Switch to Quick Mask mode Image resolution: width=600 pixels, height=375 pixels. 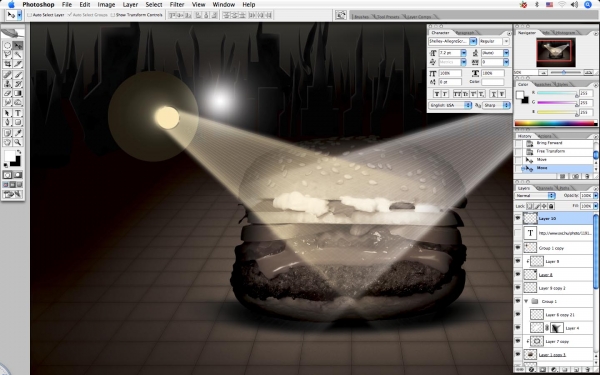(18, 175)
